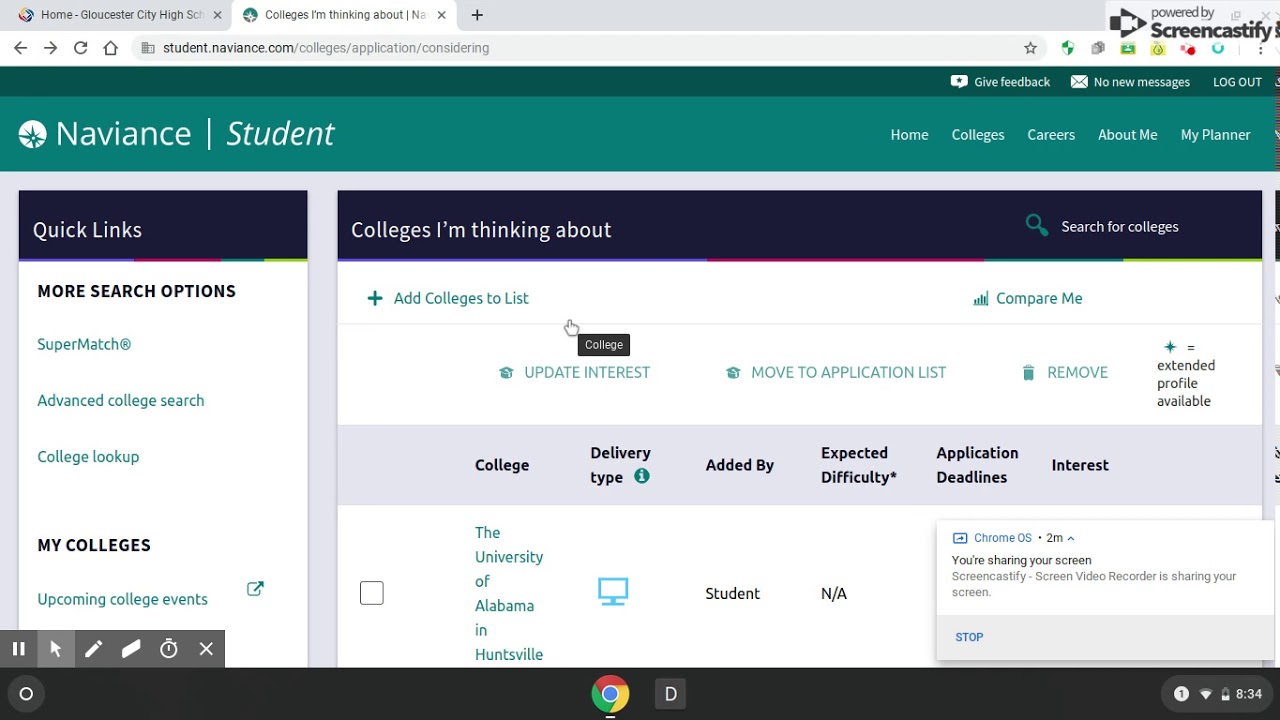Image resolution: width=1280 pixels, height=720 pixels.
Task: Click Add Colleges to List
Action: (x=461, y=298)
